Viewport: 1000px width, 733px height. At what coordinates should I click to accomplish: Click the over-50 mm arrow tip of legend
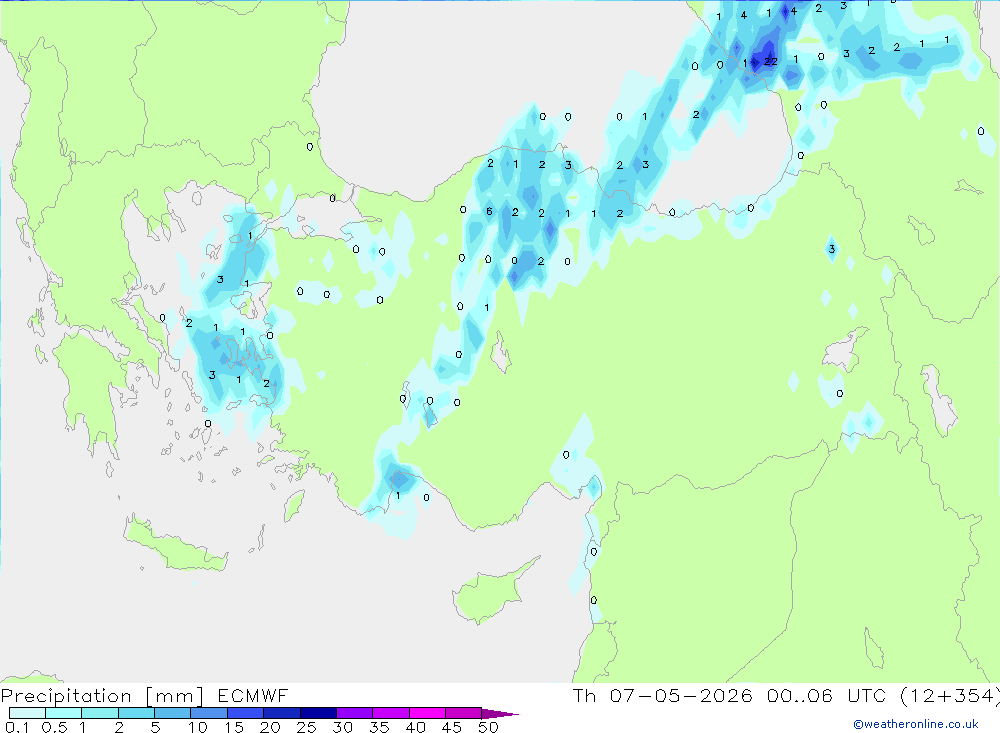pyautogui.click(x=499, y=713)
